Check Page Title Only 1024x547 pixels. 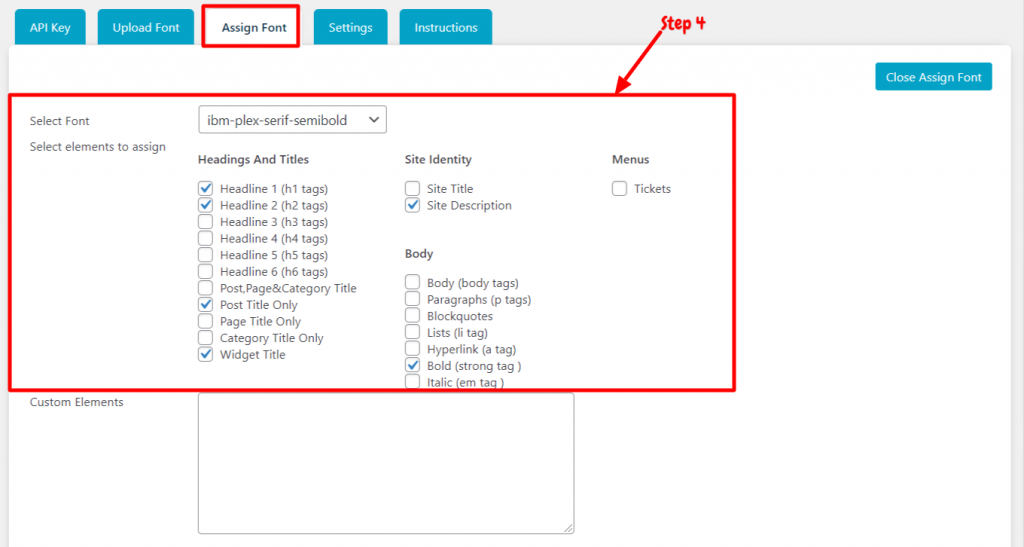[206, 321]
